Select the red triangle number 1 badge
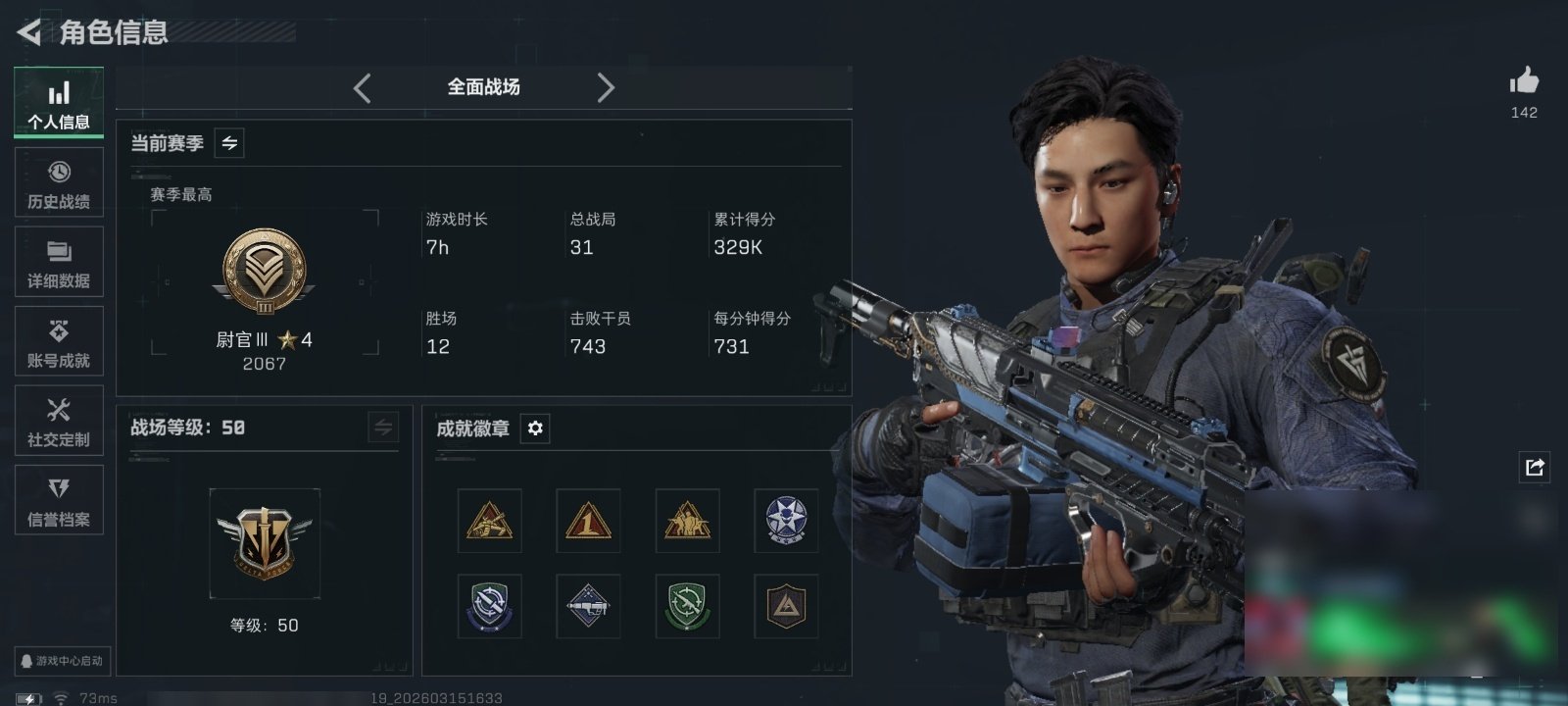Viewport: 1568px width, 706px height. (x=588, y=521)
